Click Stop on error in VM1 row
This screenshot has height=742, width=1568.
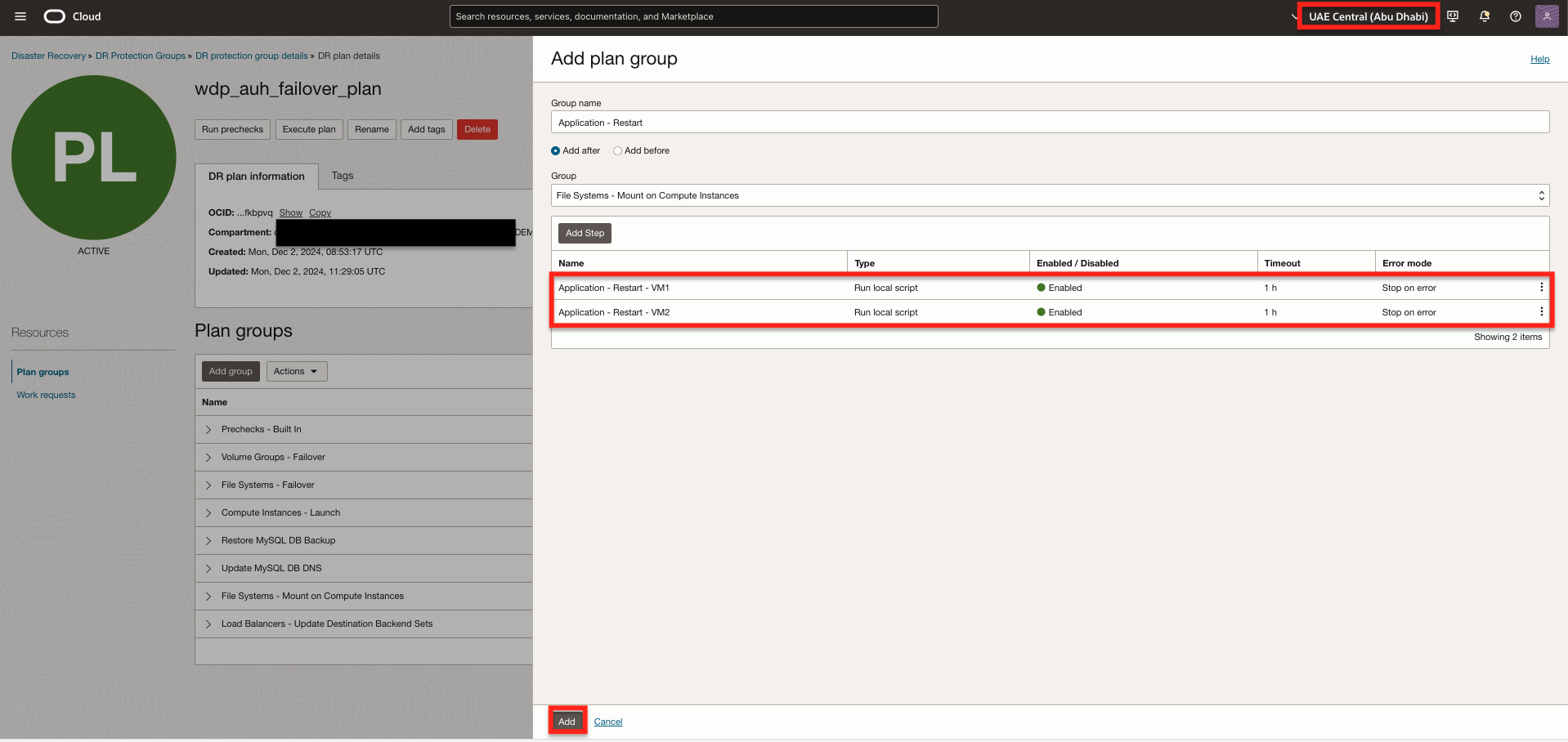click(1409, 288)
